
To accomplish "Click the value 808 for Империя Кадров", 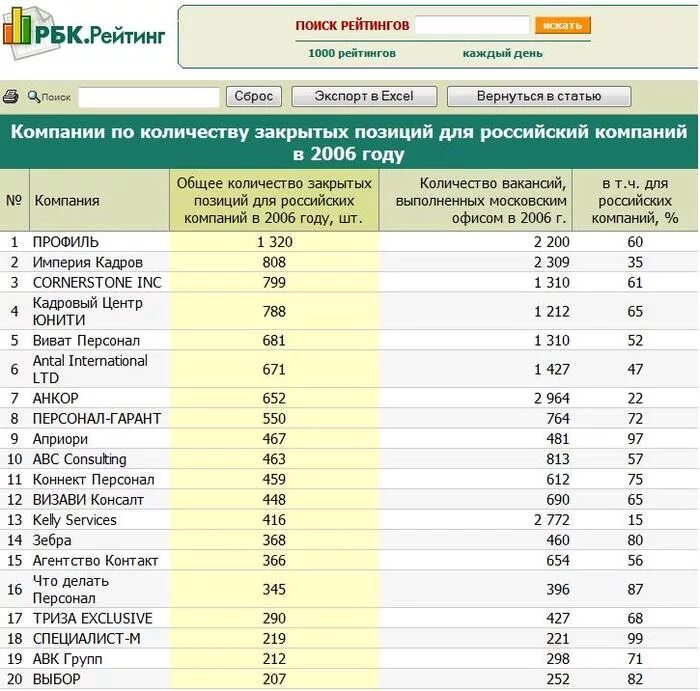I will pyautogui.click(x=274, y=262).
